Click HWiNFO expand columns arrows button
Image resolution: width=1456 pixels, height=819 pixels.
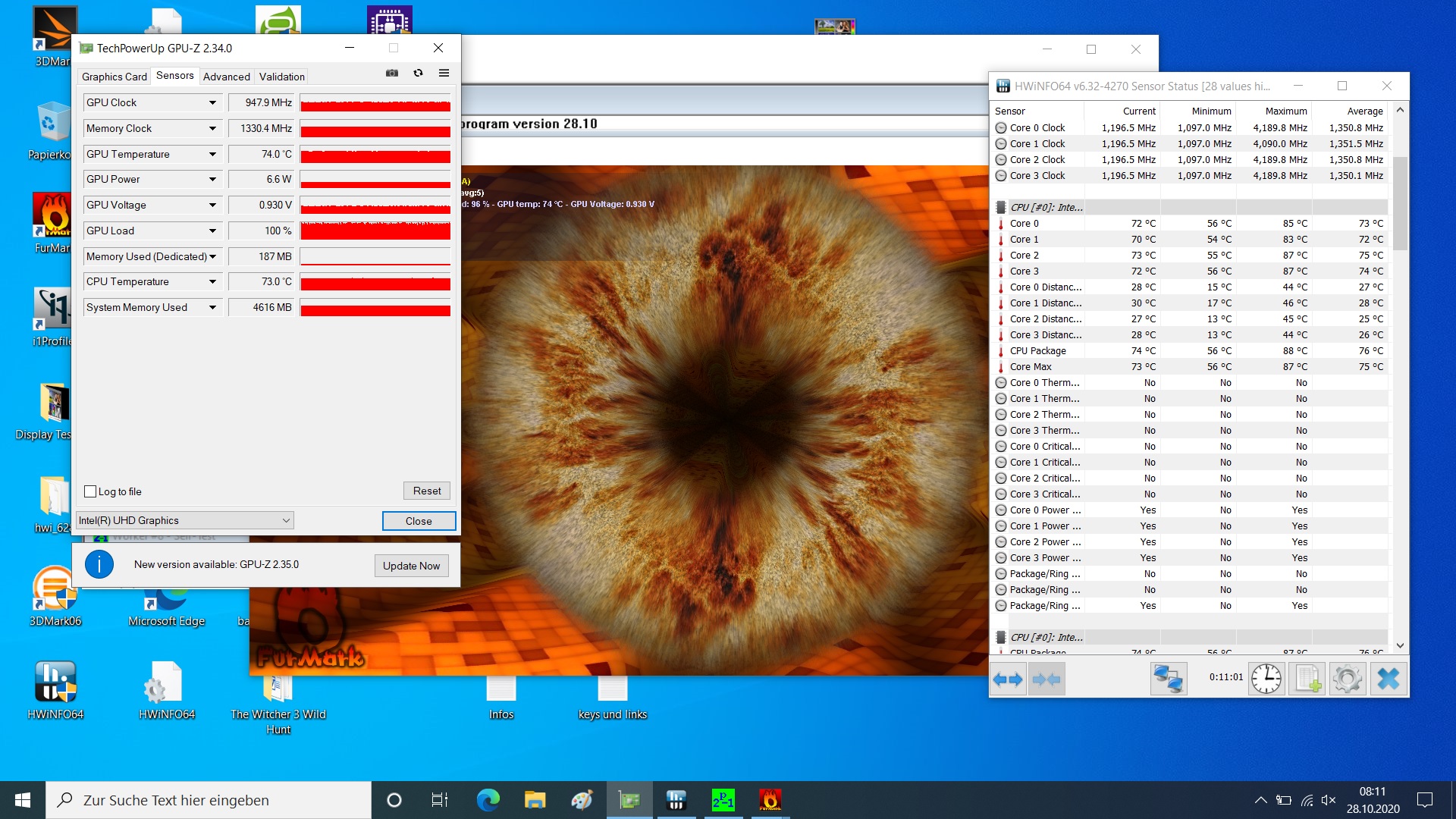[x=1009, y=679]
